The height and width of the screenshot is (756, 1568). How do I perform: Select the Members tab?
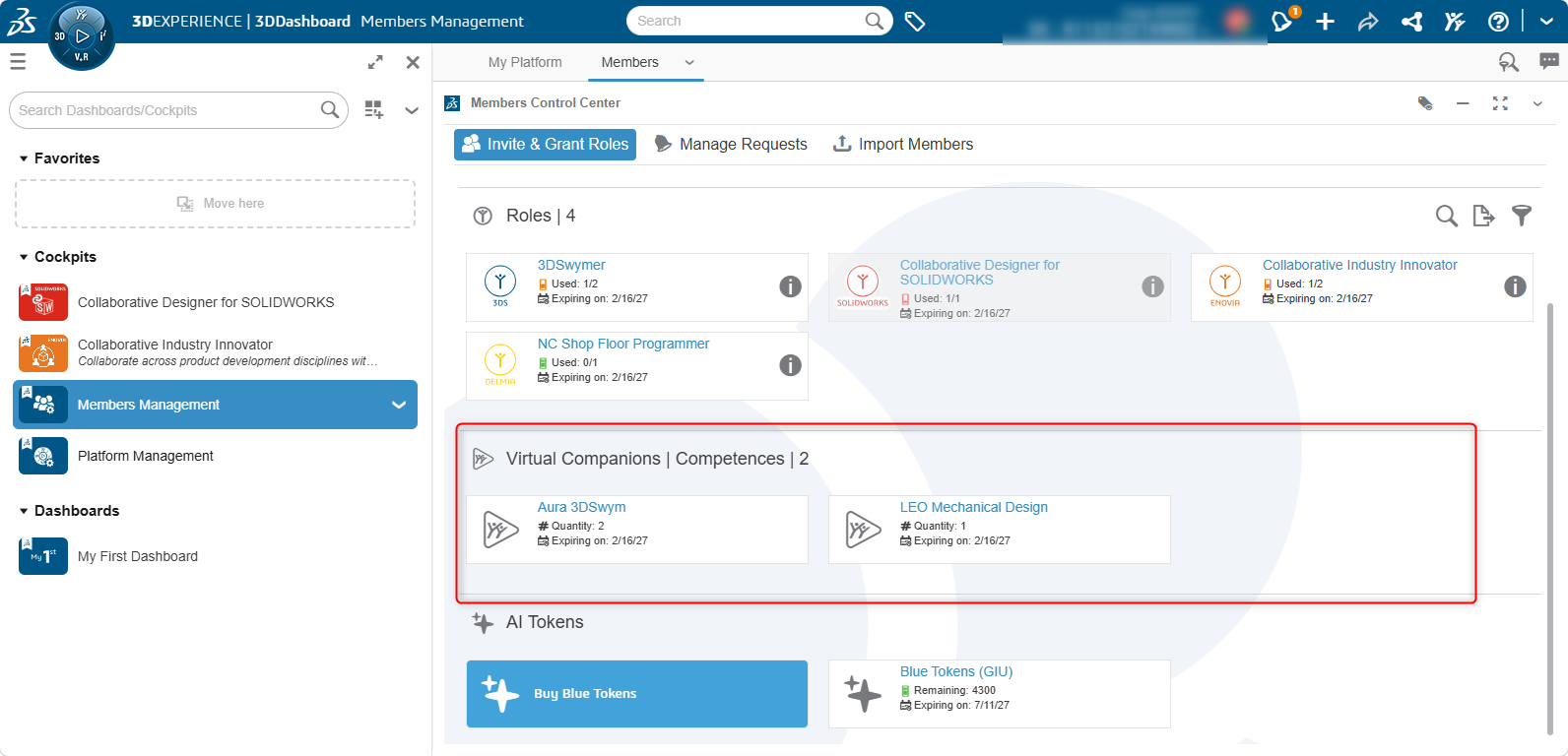coord(630,62)
